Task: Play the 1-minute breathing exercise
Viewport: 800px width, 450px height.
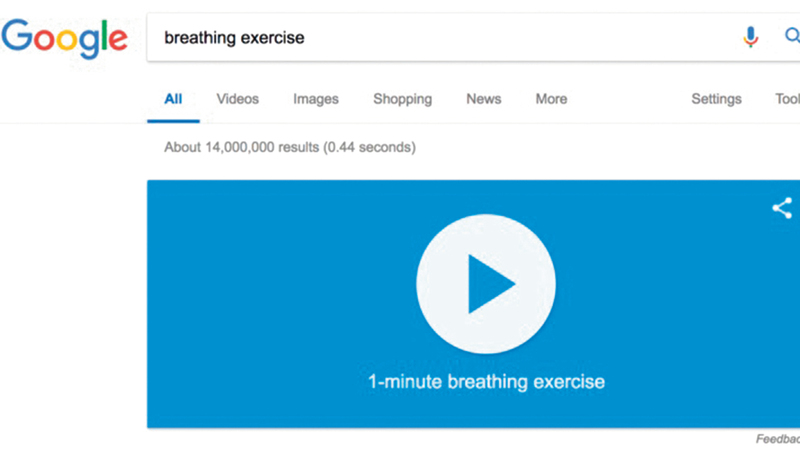Action: (x=485, y=283)
